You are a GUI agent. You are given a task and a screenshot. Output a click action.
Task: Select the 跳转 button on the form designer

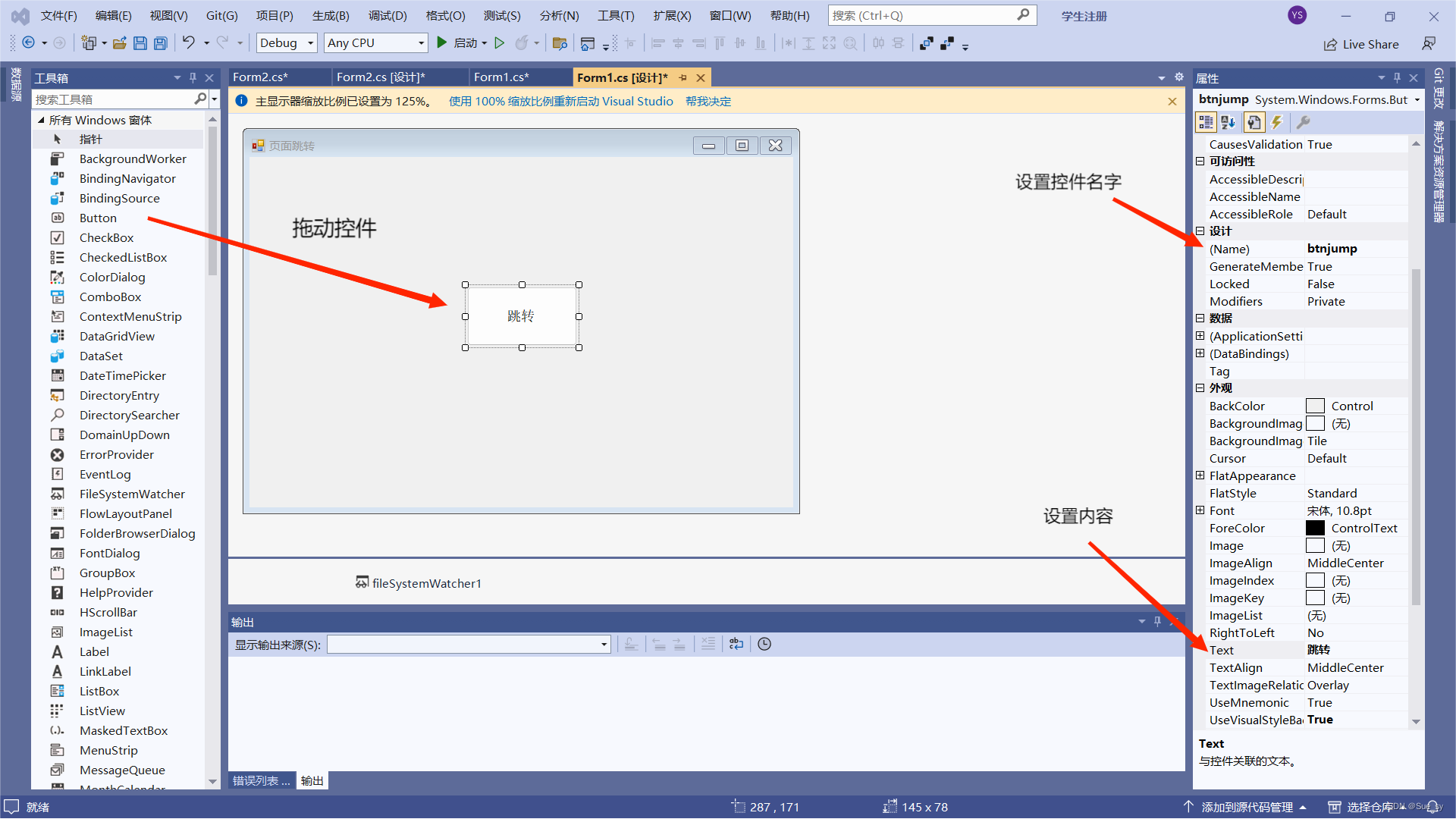click(521, 316)
